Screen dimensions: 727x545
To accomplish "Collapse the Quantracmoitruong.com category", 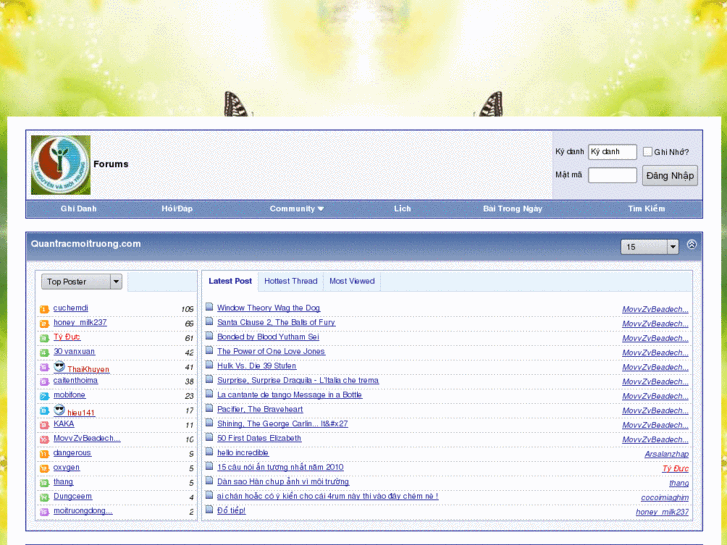I will tap(691, 244).
